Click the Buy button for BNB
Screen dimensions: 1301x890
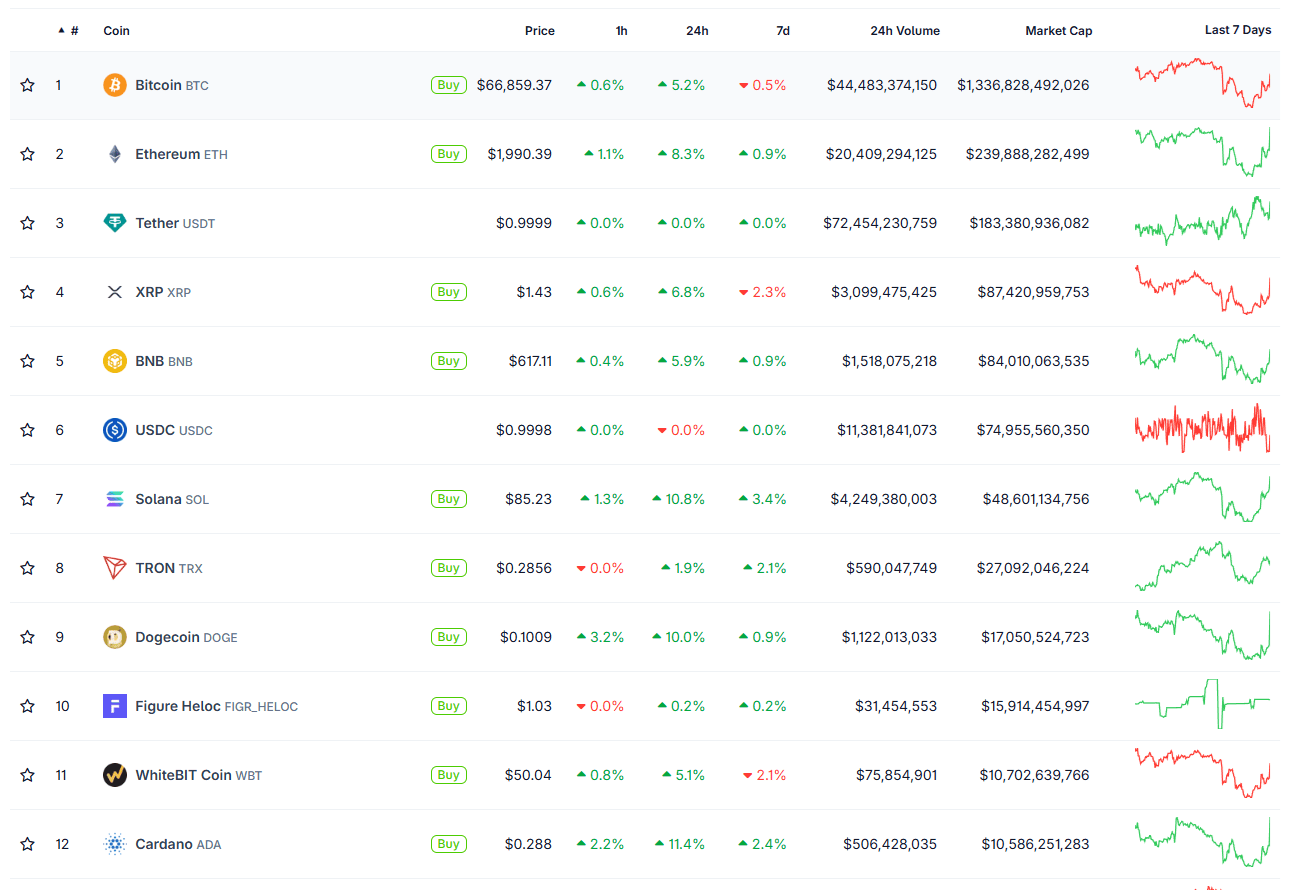point(448,361)
